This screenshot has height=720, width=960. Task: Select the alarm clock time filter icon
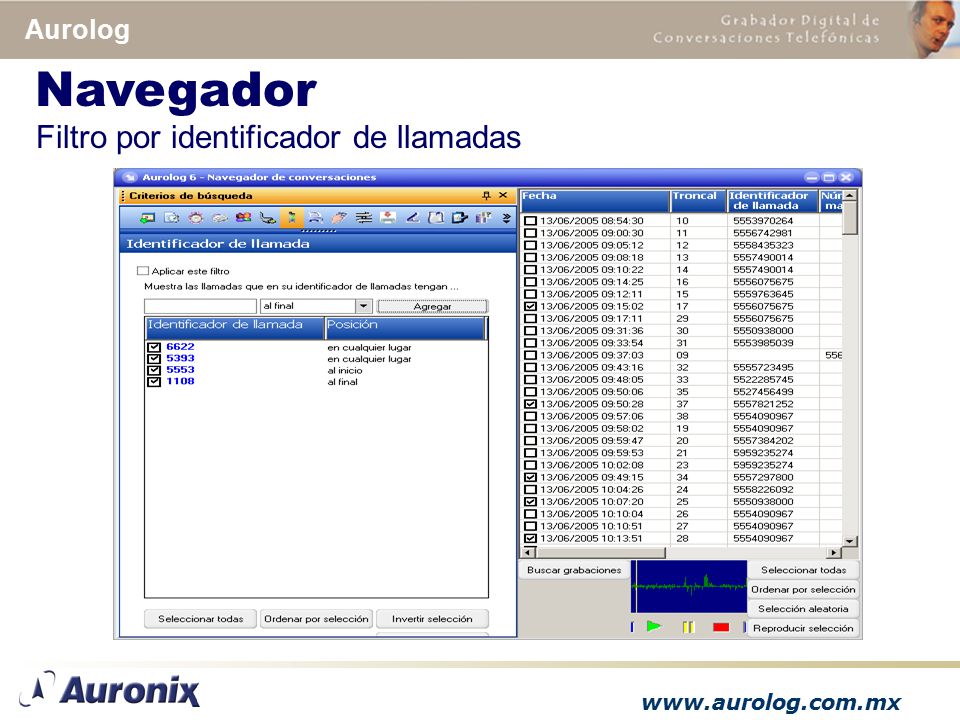click(195, 217)
